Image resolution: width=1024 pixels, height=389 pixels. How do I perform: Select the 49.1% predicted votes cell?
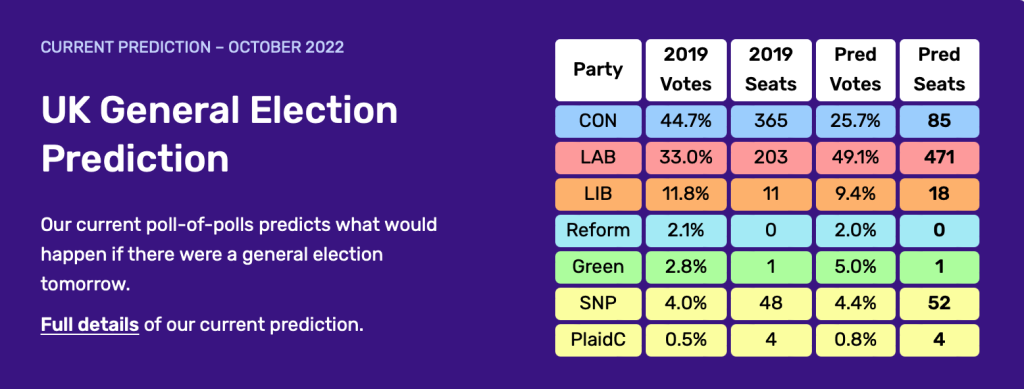[x=856, y=158]
